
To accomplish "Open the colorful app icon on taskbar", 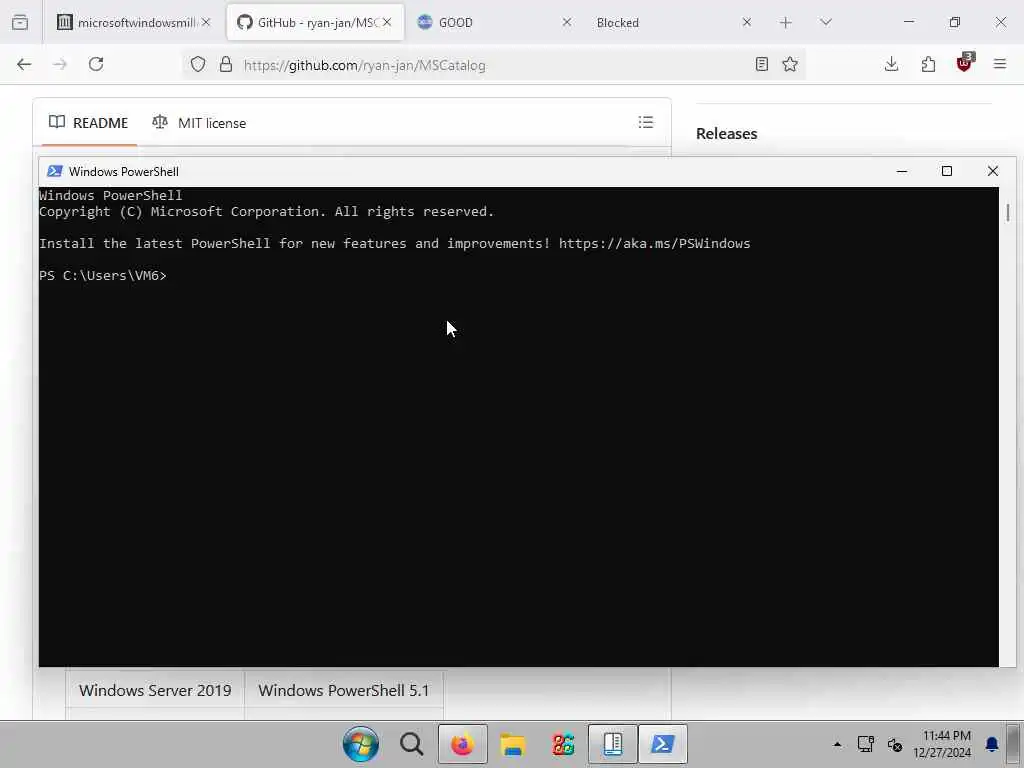I will coord(563,744).
